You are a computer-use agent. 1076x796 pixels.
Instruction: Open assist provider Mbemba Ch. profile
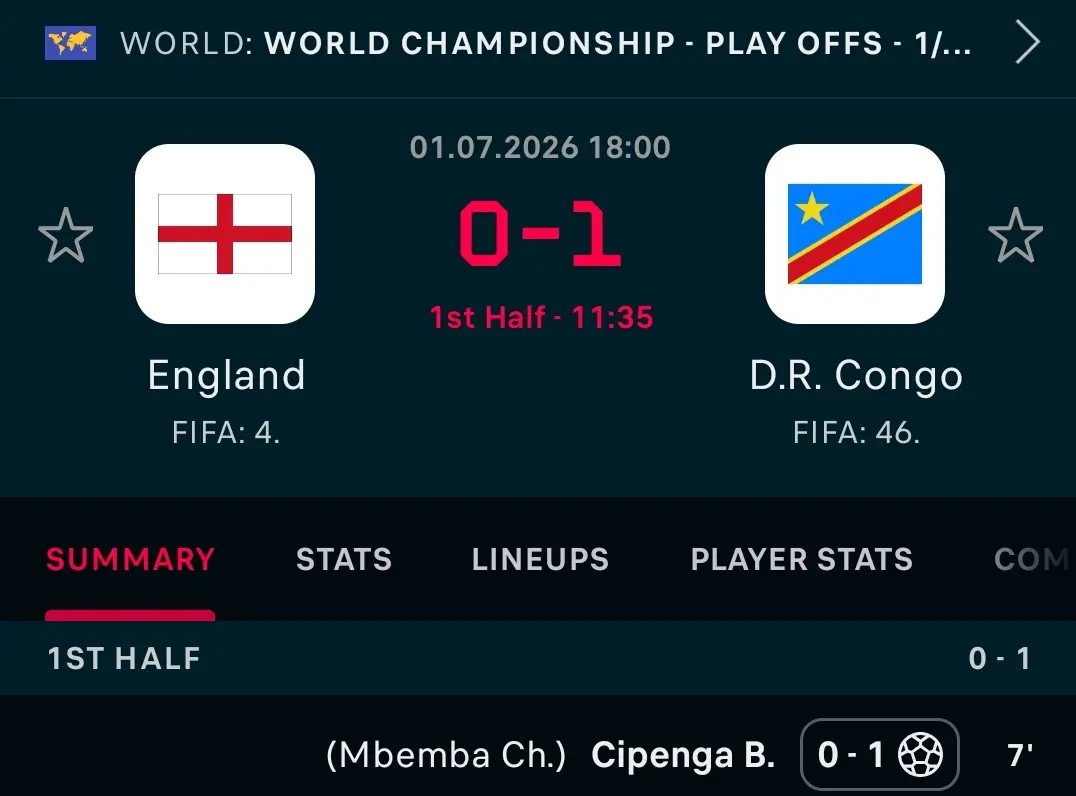pos(446,756)
